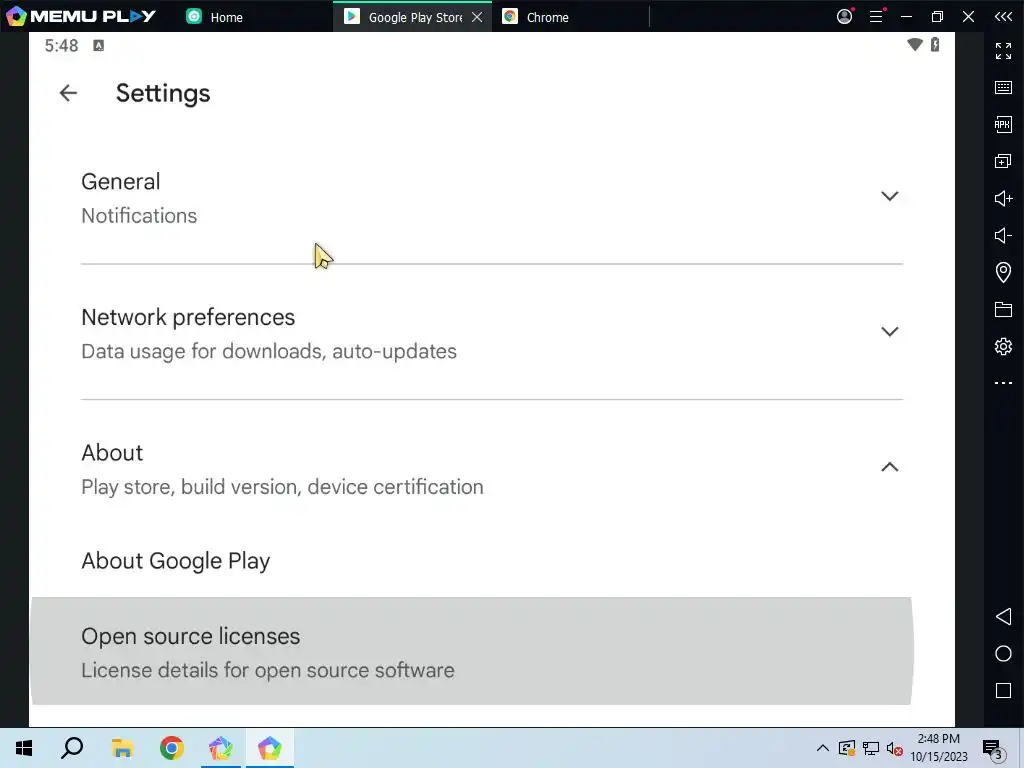This screenshot has height=768, width=1024.
Task: Click the About section heading
Action: click(112, 453)
